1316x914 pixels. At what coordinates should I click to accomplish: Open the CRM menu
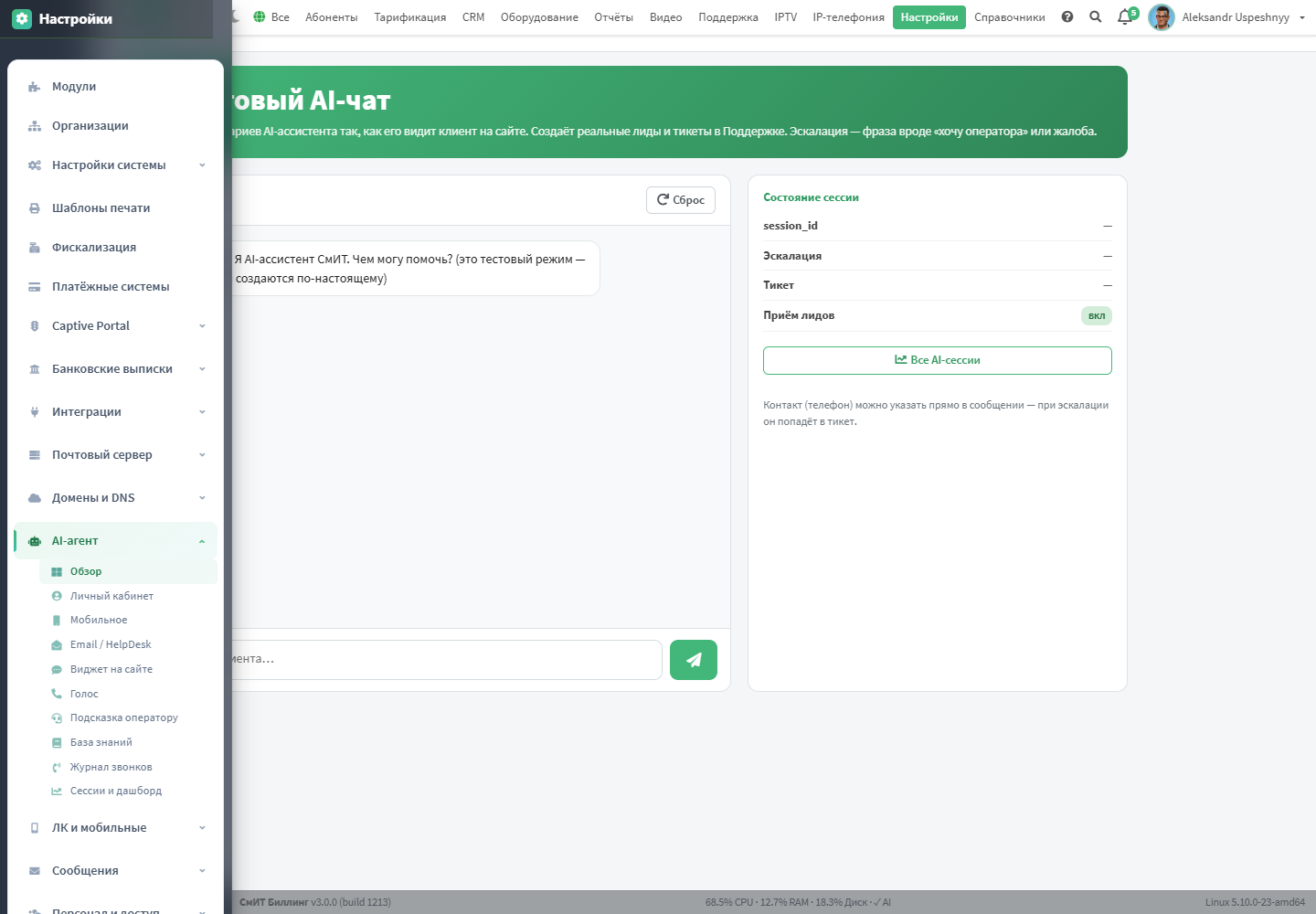pos(473,17)
